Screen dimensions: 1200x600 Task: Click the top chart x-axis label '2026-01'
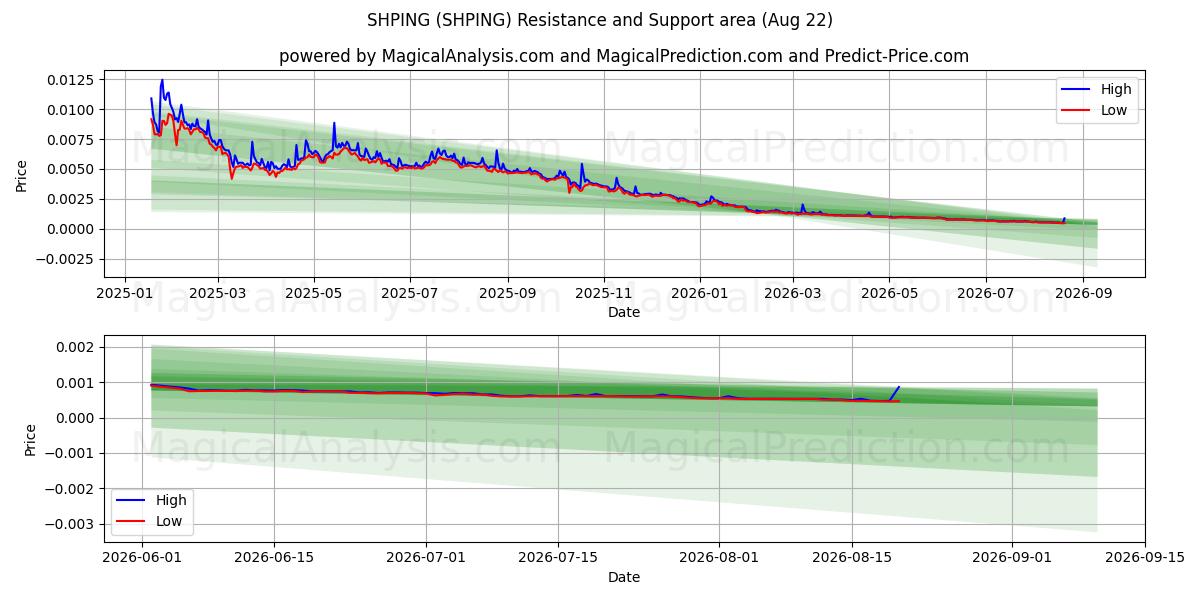699,294
